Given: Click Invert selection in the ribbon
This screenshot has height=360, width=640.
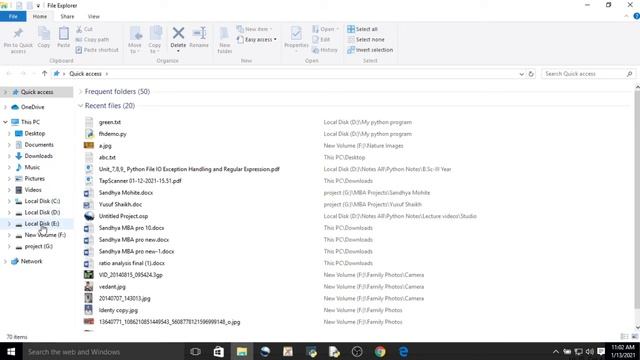Looking at the screenshot, I should (370, 50).
